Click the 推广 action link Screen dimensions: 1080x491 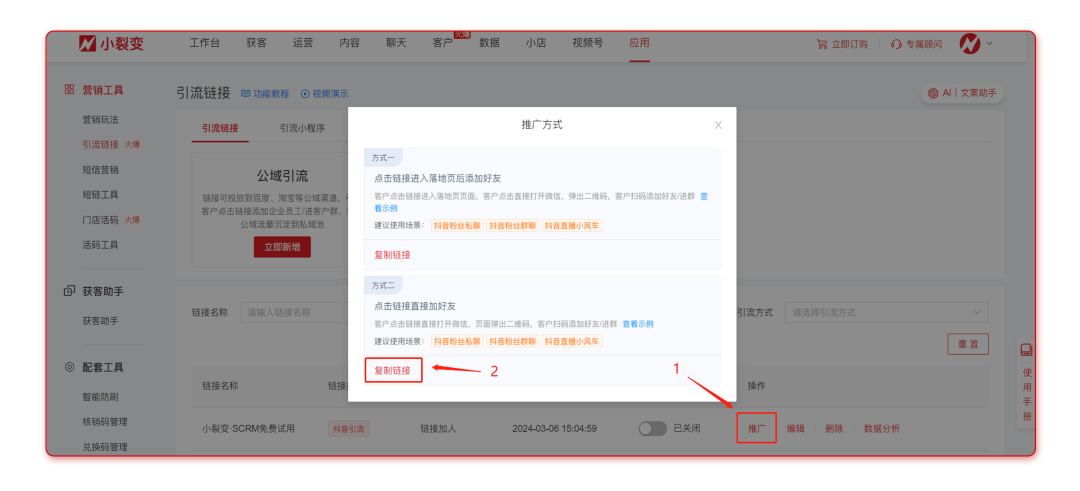(757, 428)
